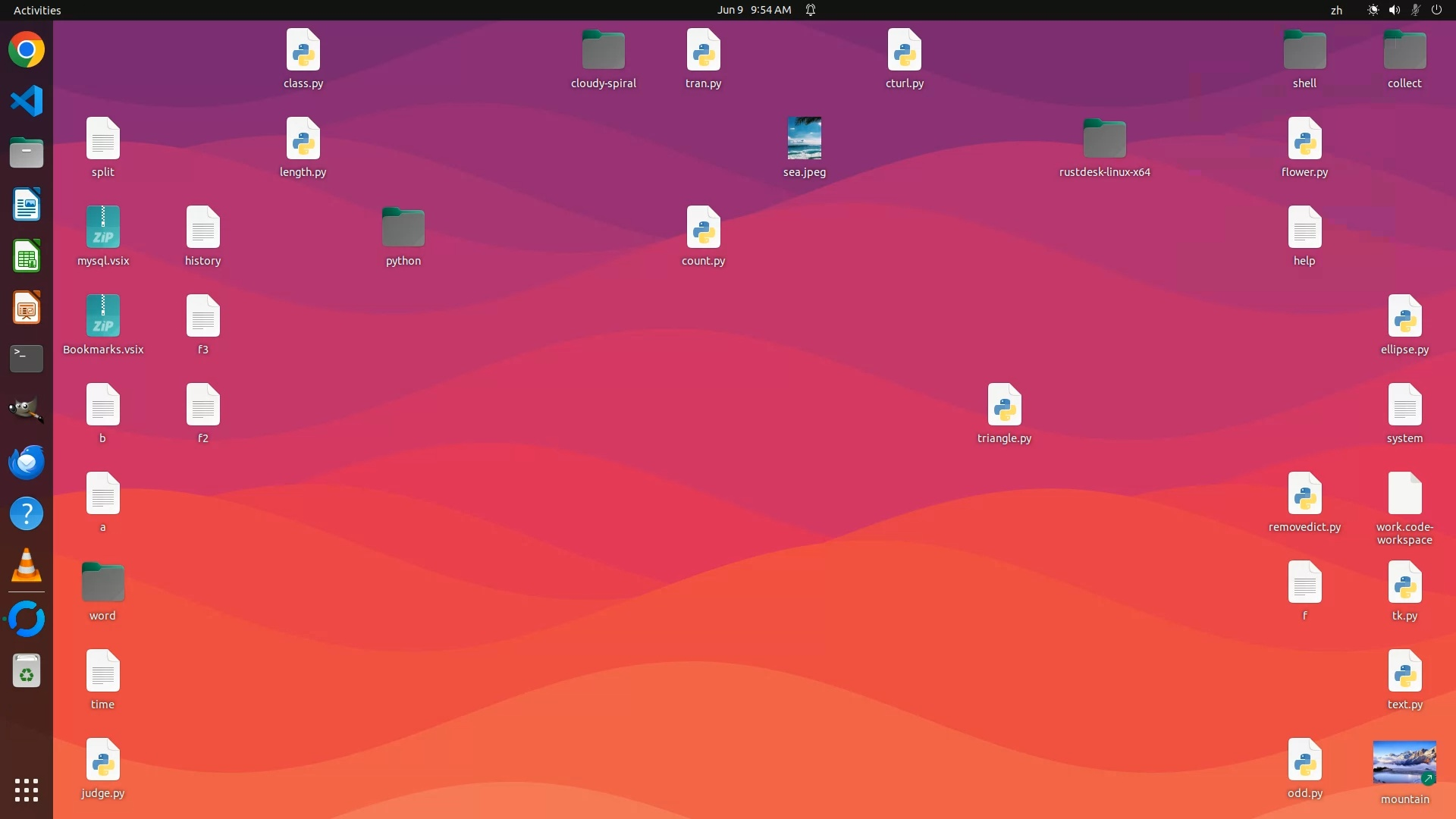Open the zh input source menu
This screenshot has height=819, width=1456.
pyautogui.click(x=1336, y=10)
